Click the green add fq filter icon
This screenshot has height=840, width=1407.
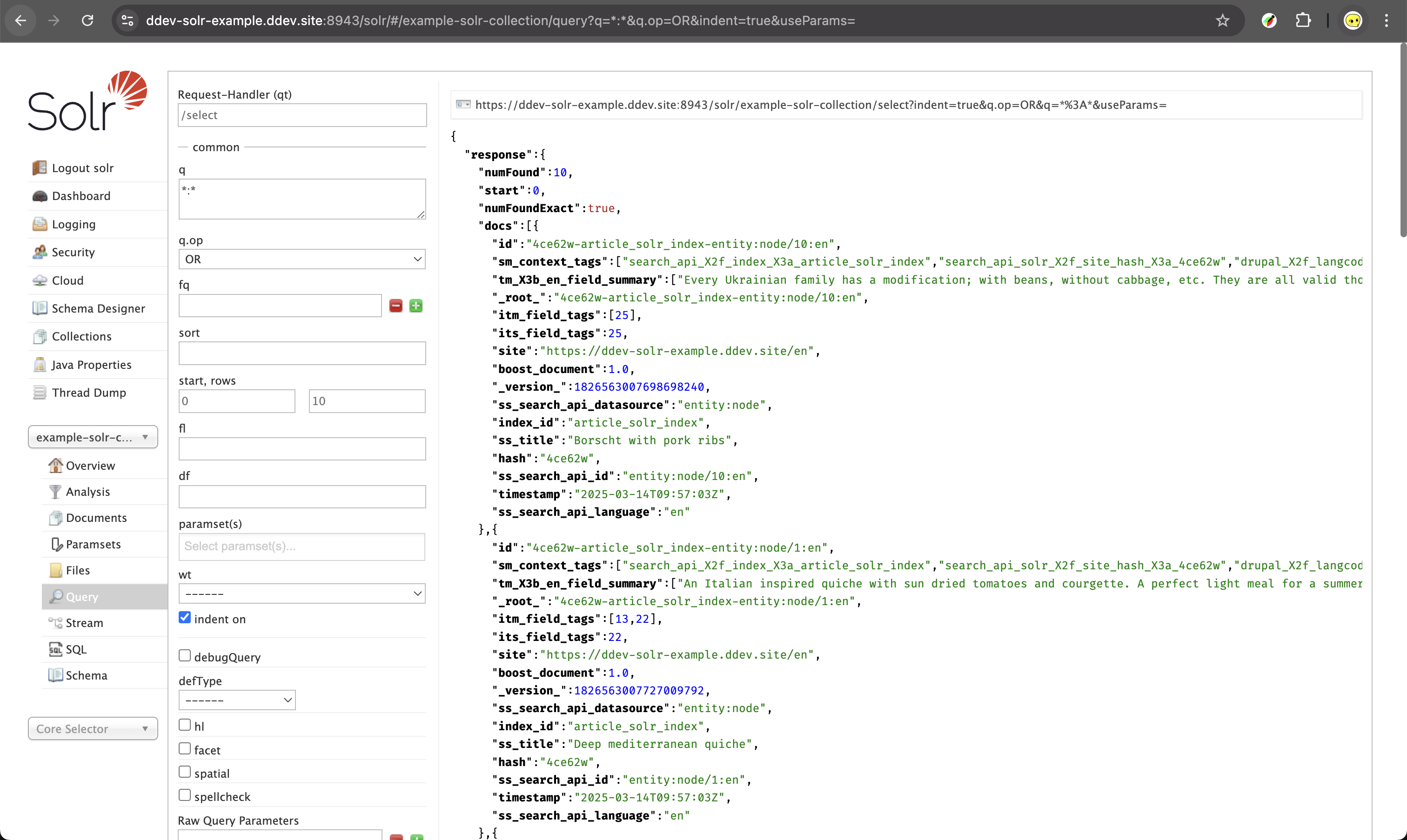415,306
